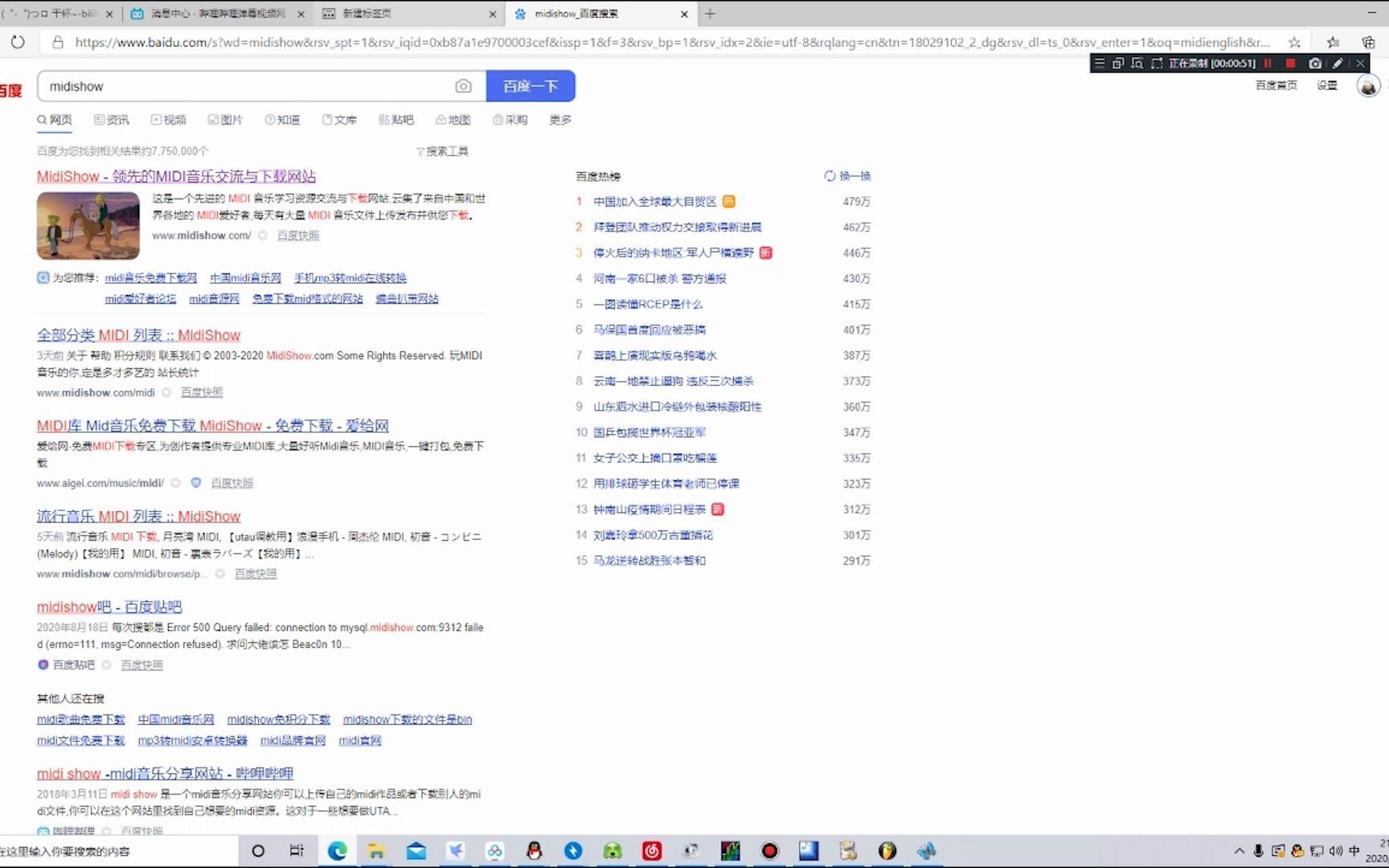Image resolution: width=1389 pixels, height=868 pixels.
Task: Select the 视频 search category tab
Action: [x=169, y=120]
